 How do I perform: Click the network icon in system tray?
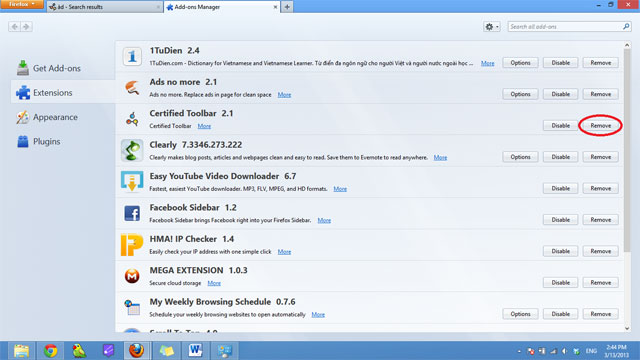pyautogui.click(x=553, y=351)
